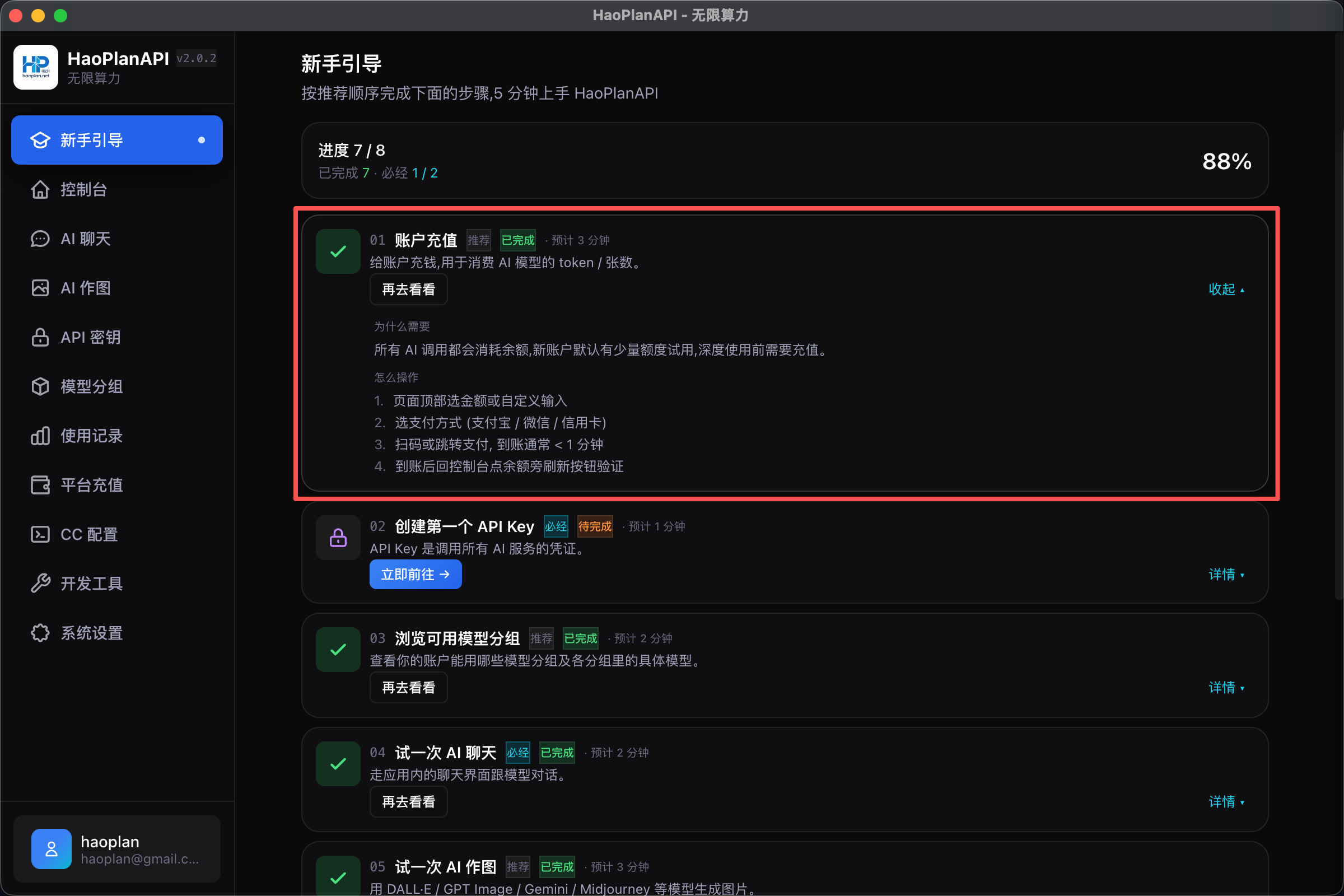
Task: Click the 必经 badge on 试一次 AI 聊天
Action: tap(517, 753)
